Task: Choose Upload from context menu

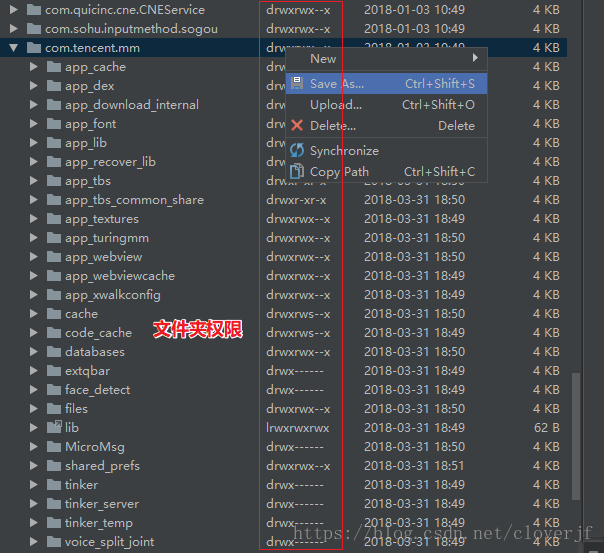Action: pyautogui.click(x=386, y=105)
